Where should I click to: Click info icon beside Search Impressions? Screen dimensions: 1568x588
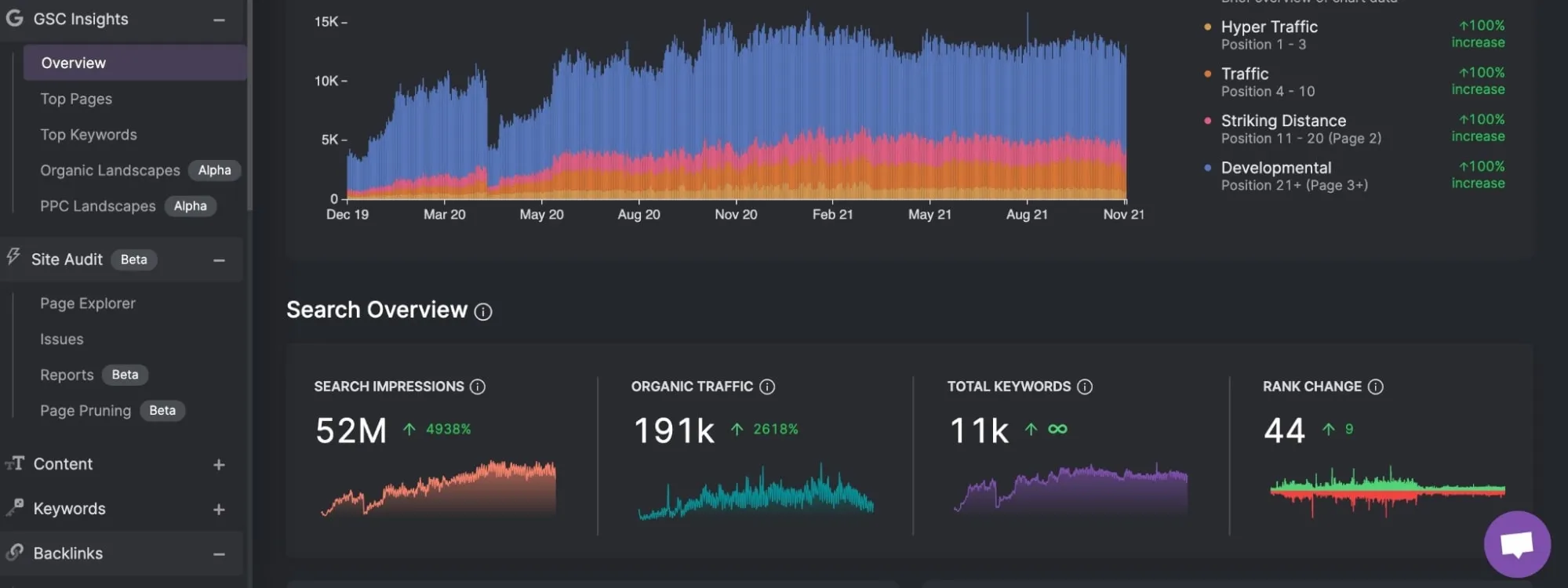pos(477,387)
